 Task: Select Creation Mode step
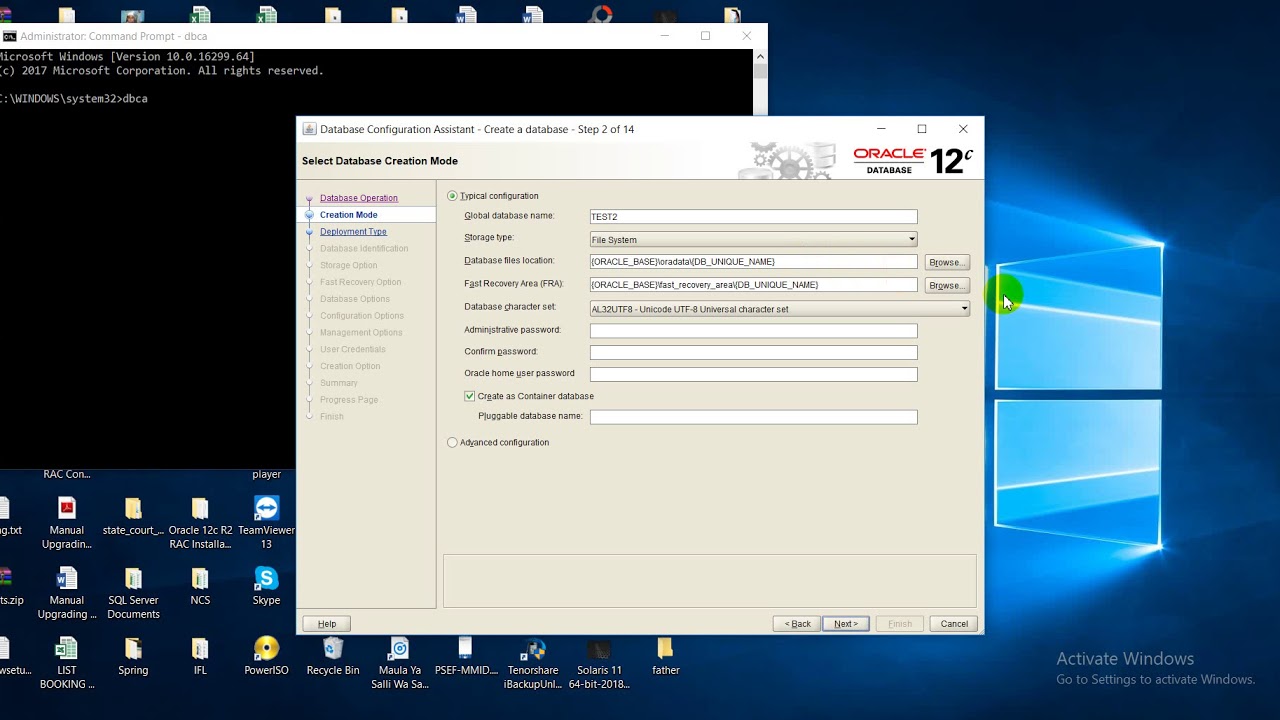[349, 215]
